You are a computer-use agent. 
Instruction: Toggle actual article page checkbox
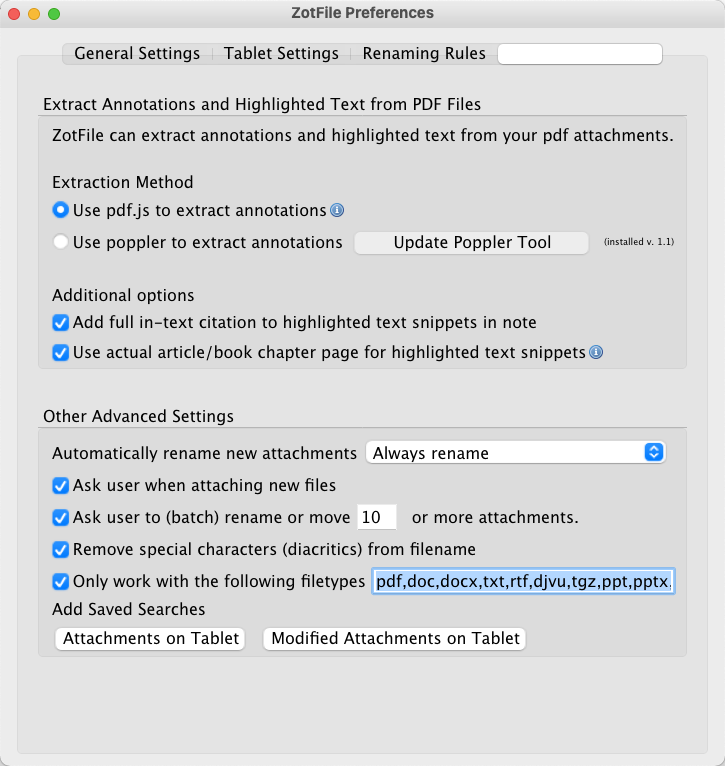coord(61,352)
